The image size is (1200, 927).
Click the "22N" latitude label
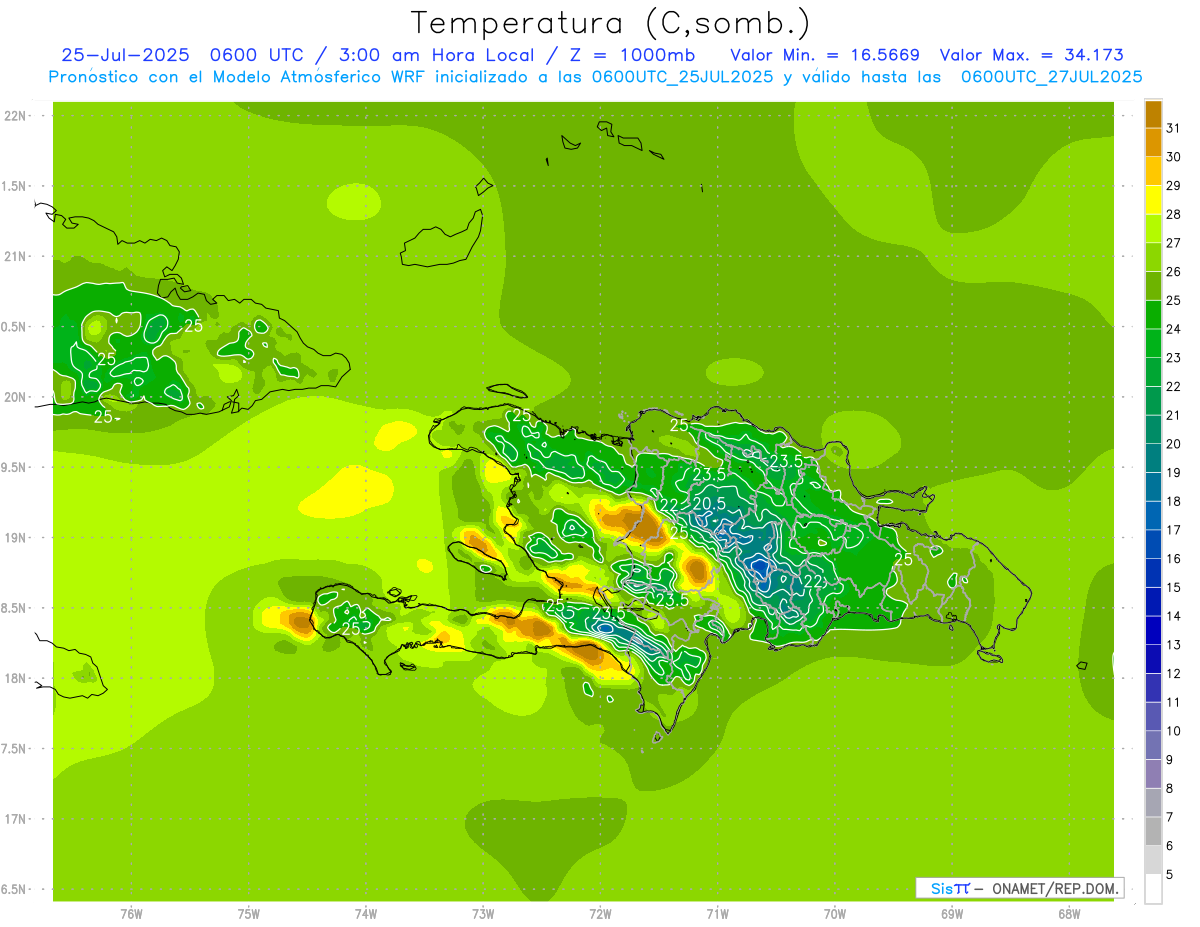16,116
